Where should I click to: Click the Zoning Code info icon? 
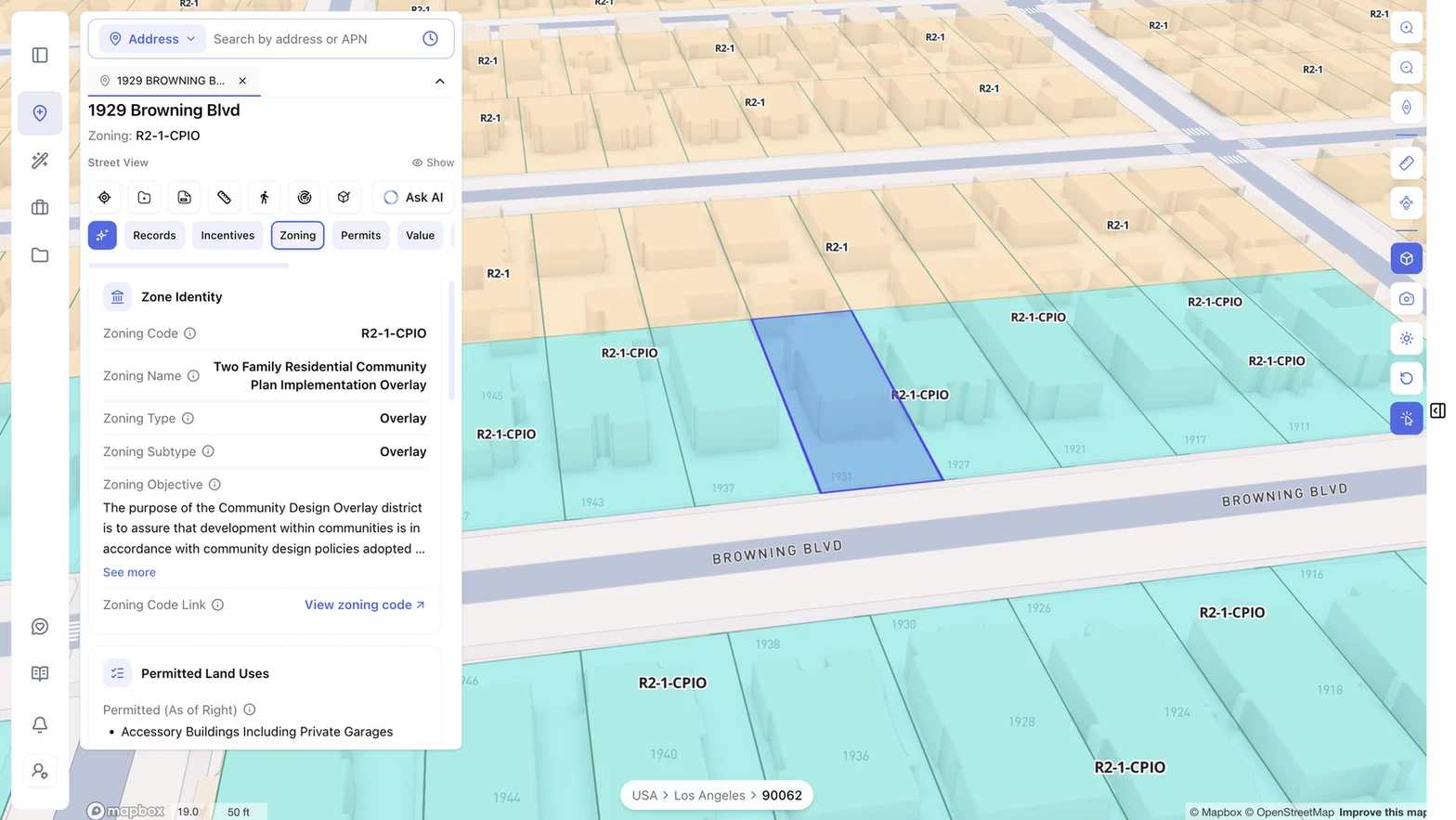click(x=189, y=333)
